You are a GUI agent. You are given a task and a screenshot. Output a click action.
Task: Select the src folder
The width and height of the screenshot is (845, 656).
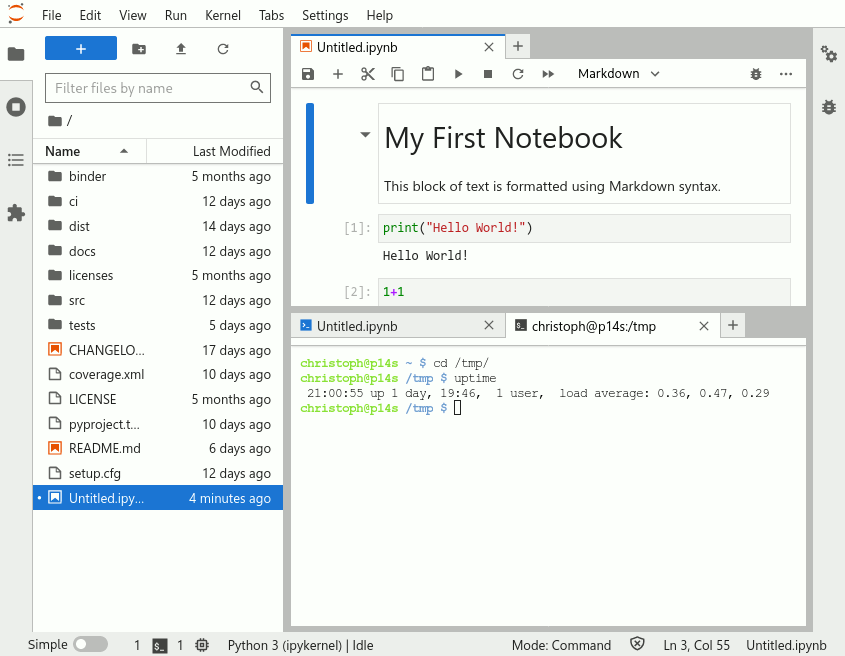(x=158, y=301)
